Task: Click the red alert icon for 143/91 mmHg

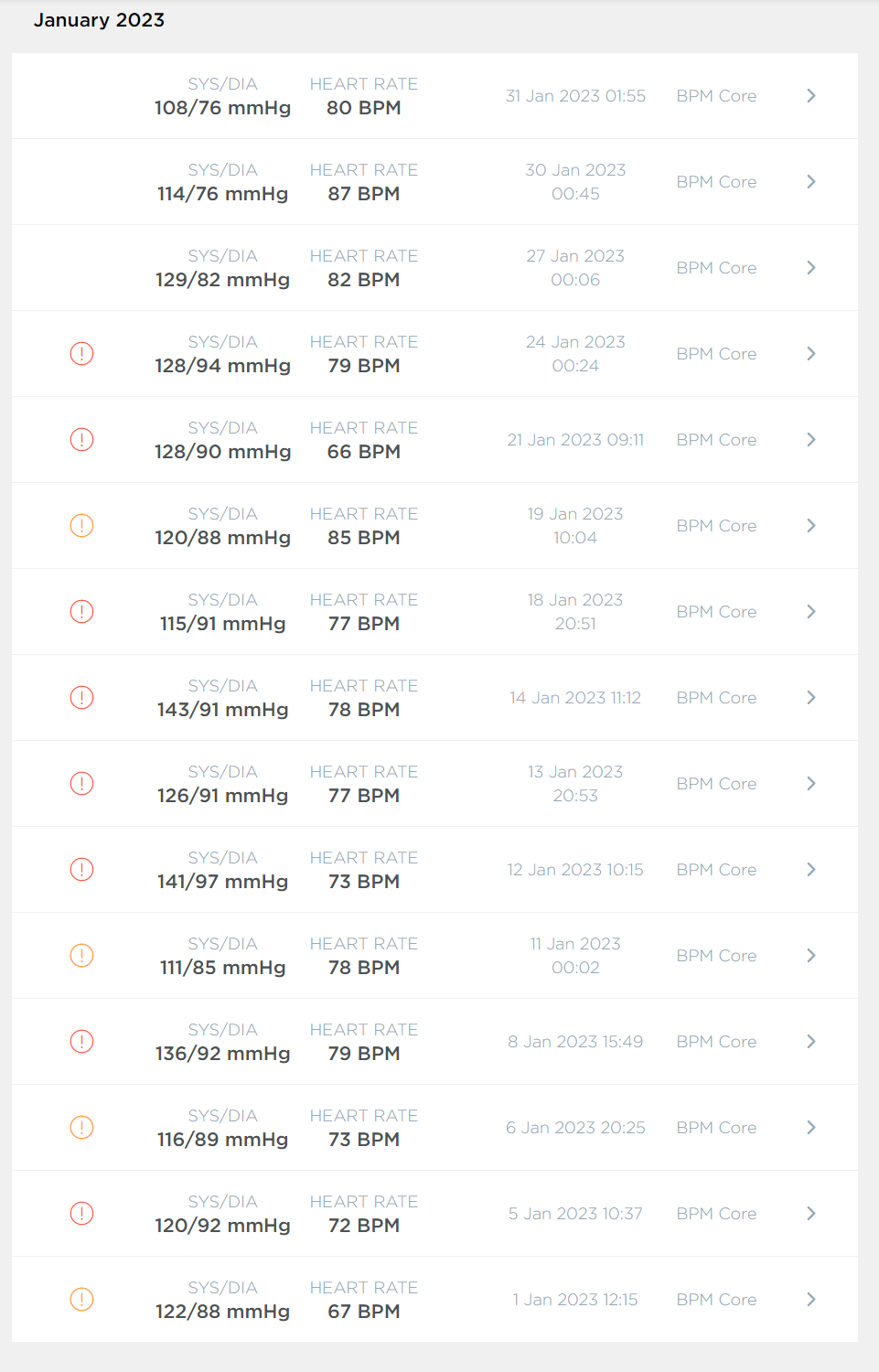Action: [81, 698]
